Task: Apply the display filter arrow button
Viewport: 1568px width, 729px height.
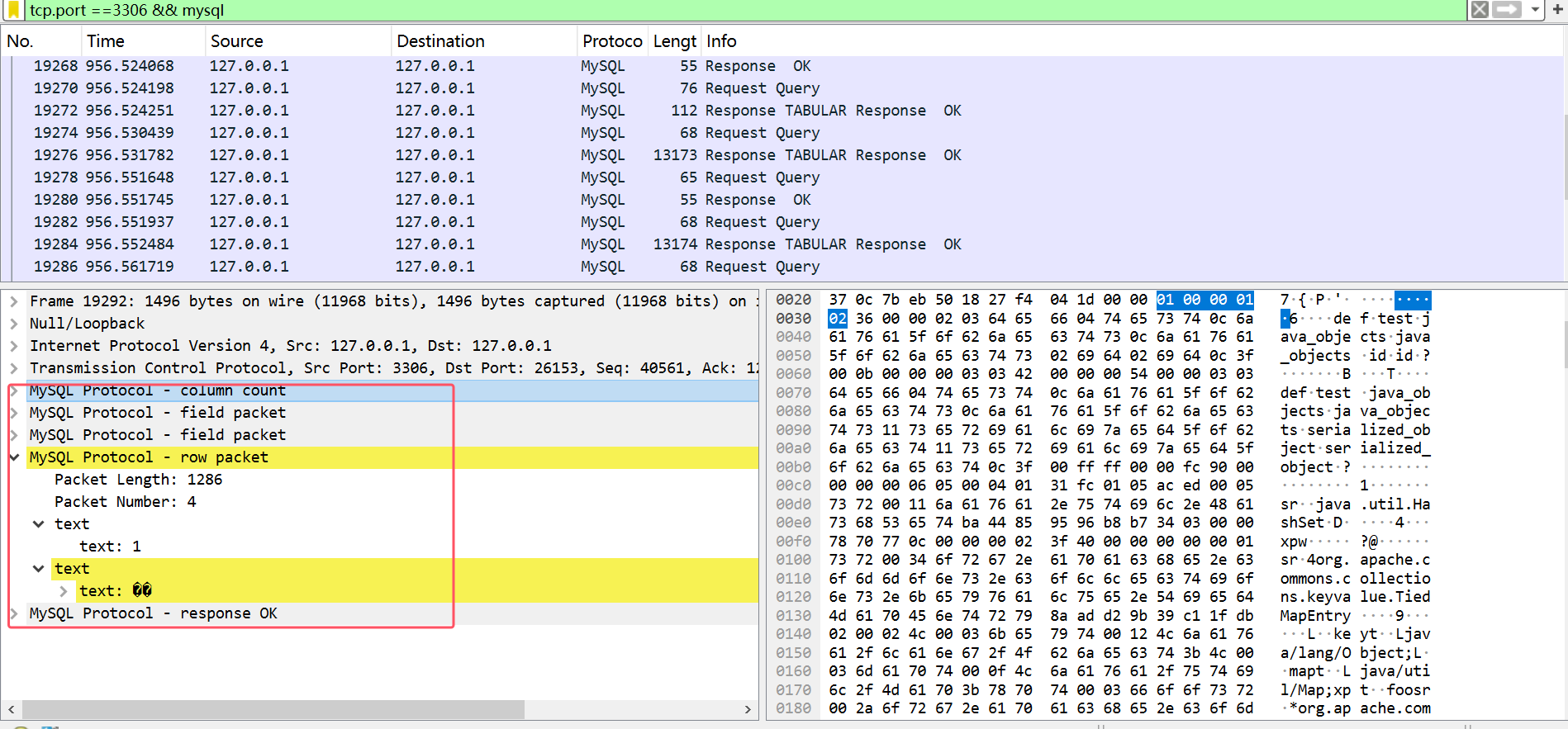Action: pos(1508,10)
